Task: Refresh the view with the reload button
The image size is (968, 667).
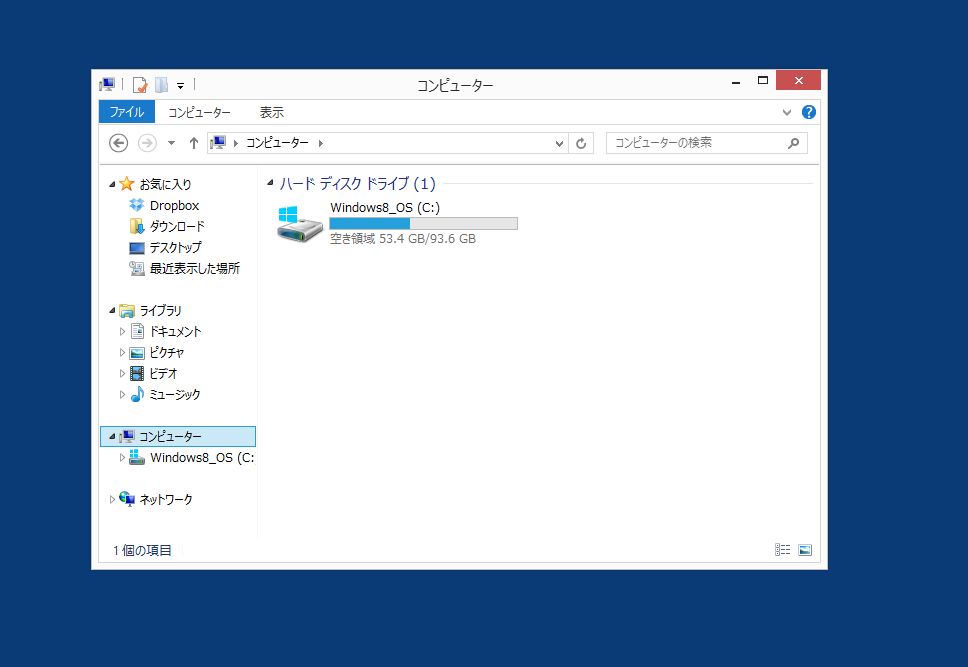Action: [581, 143]
